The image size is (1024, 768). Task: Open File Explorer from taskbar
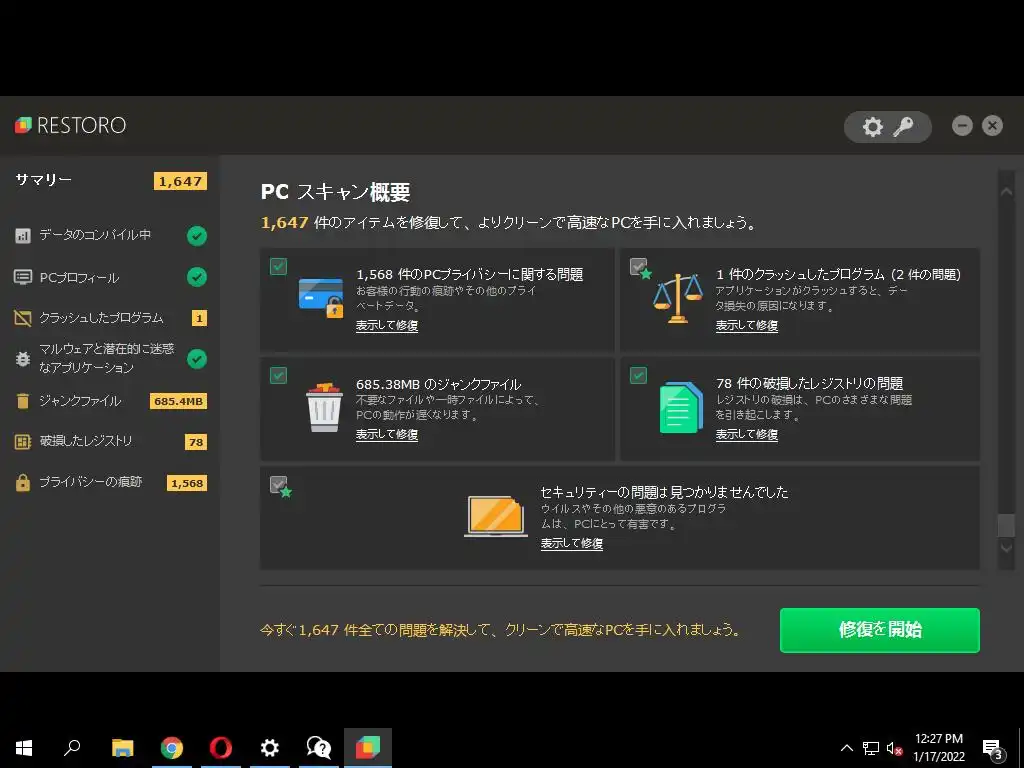pos(122,748)
